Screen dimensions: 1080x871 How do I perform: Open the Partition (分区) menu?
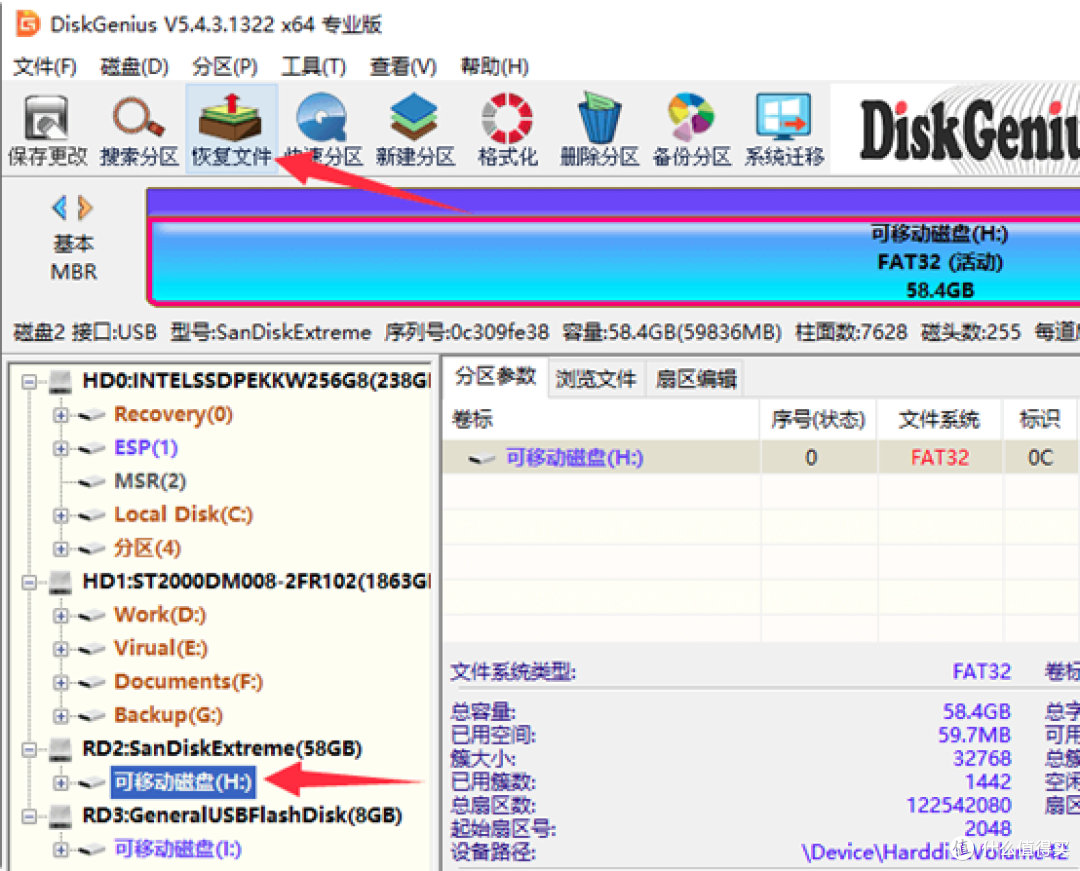click(x=225, y=67)
